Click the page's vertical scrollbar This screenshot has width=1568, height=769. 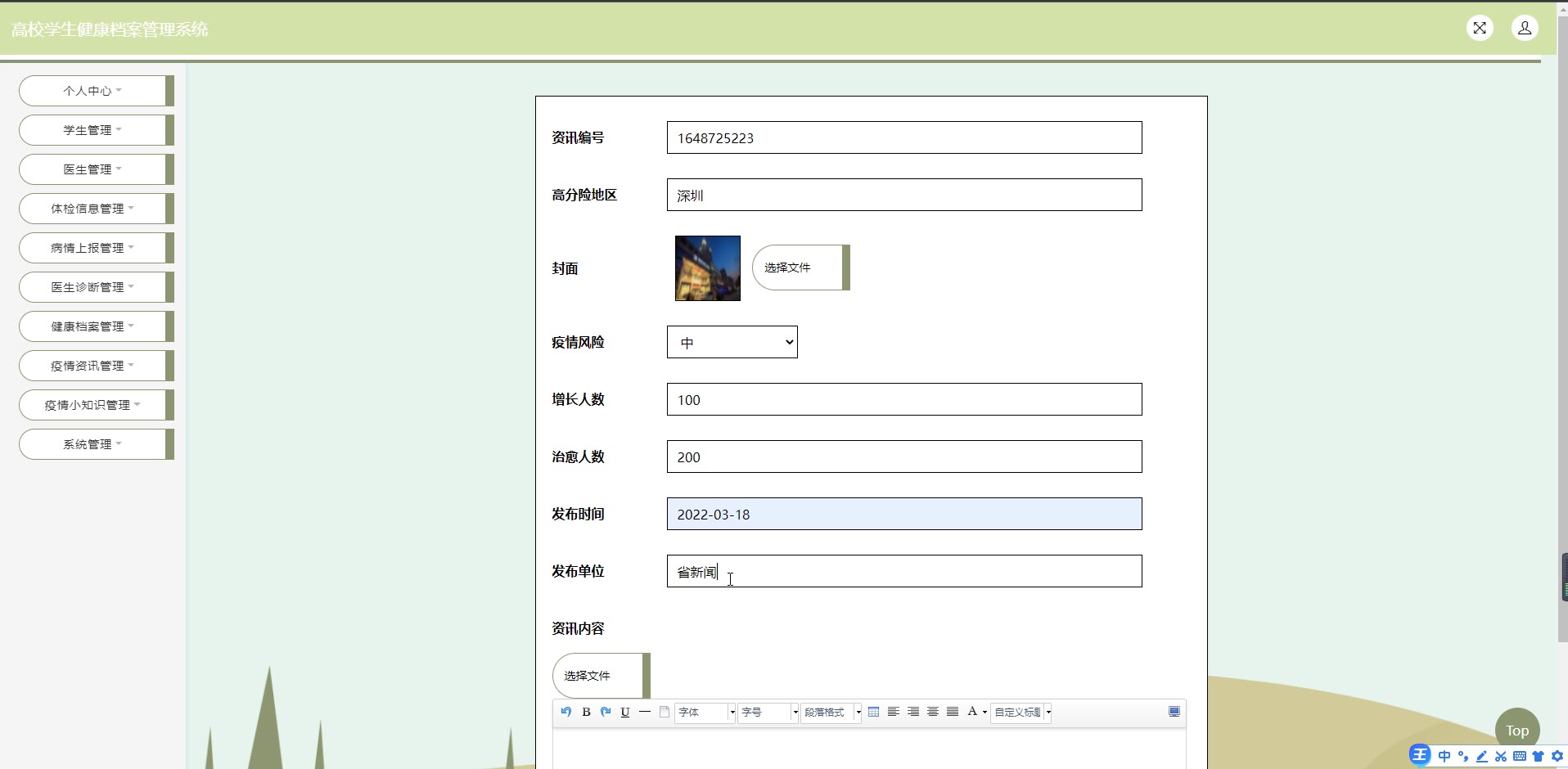click(1562, 327)
